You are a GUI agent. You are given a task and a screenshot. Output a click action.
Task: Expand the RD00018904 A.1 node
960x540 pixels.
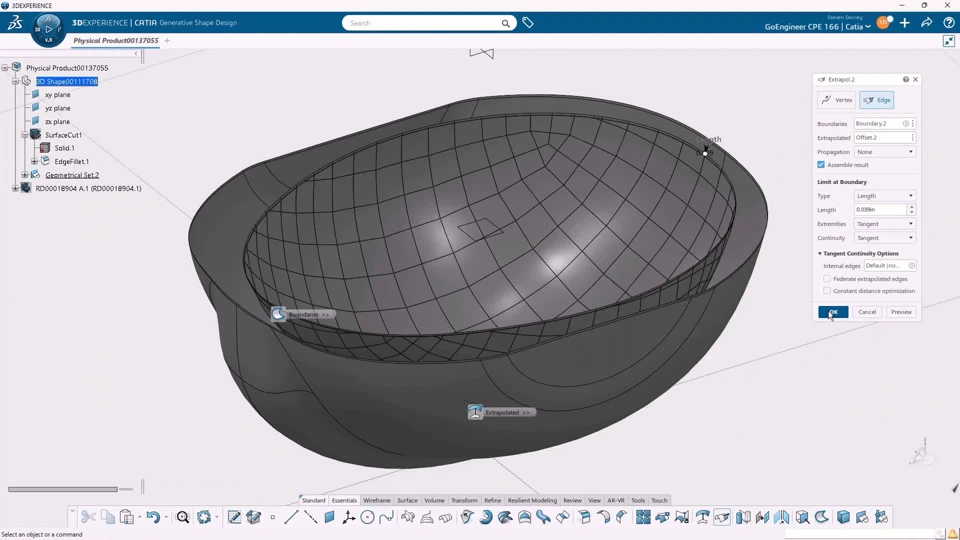point(15,189)
